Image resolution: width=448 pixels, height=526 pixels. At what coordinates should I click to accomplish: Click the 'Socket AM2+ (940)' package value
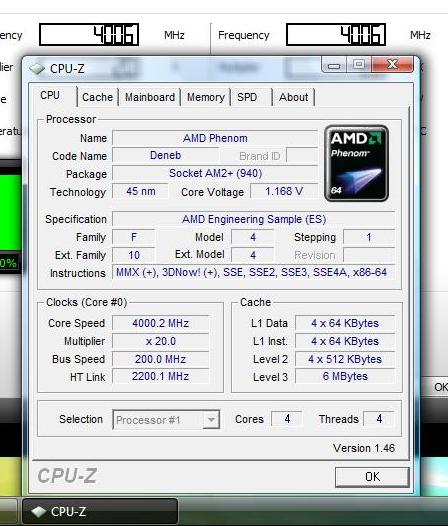(x=215, y=173)
